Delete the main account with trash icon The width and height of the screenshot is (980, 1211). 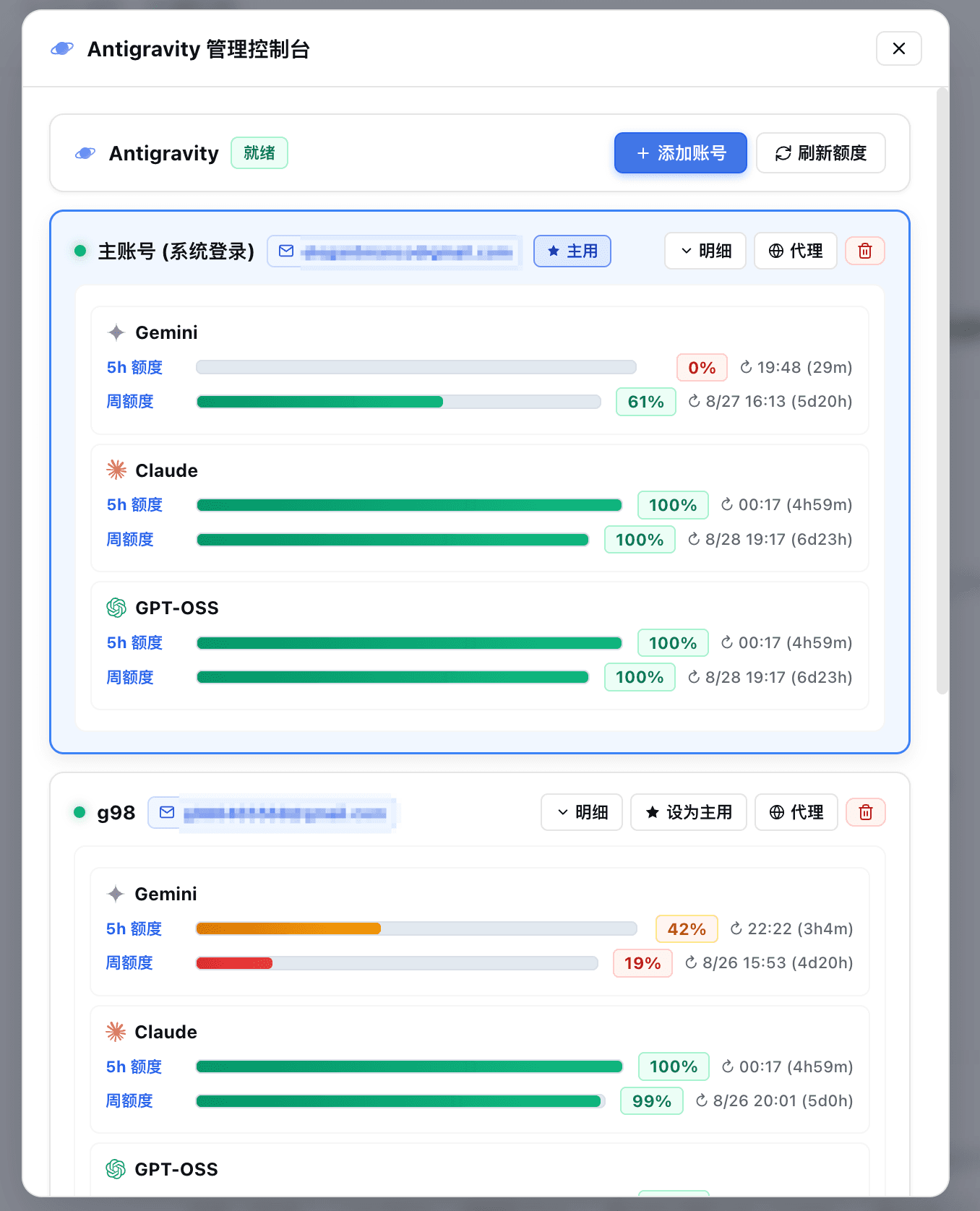coord(865,251)
